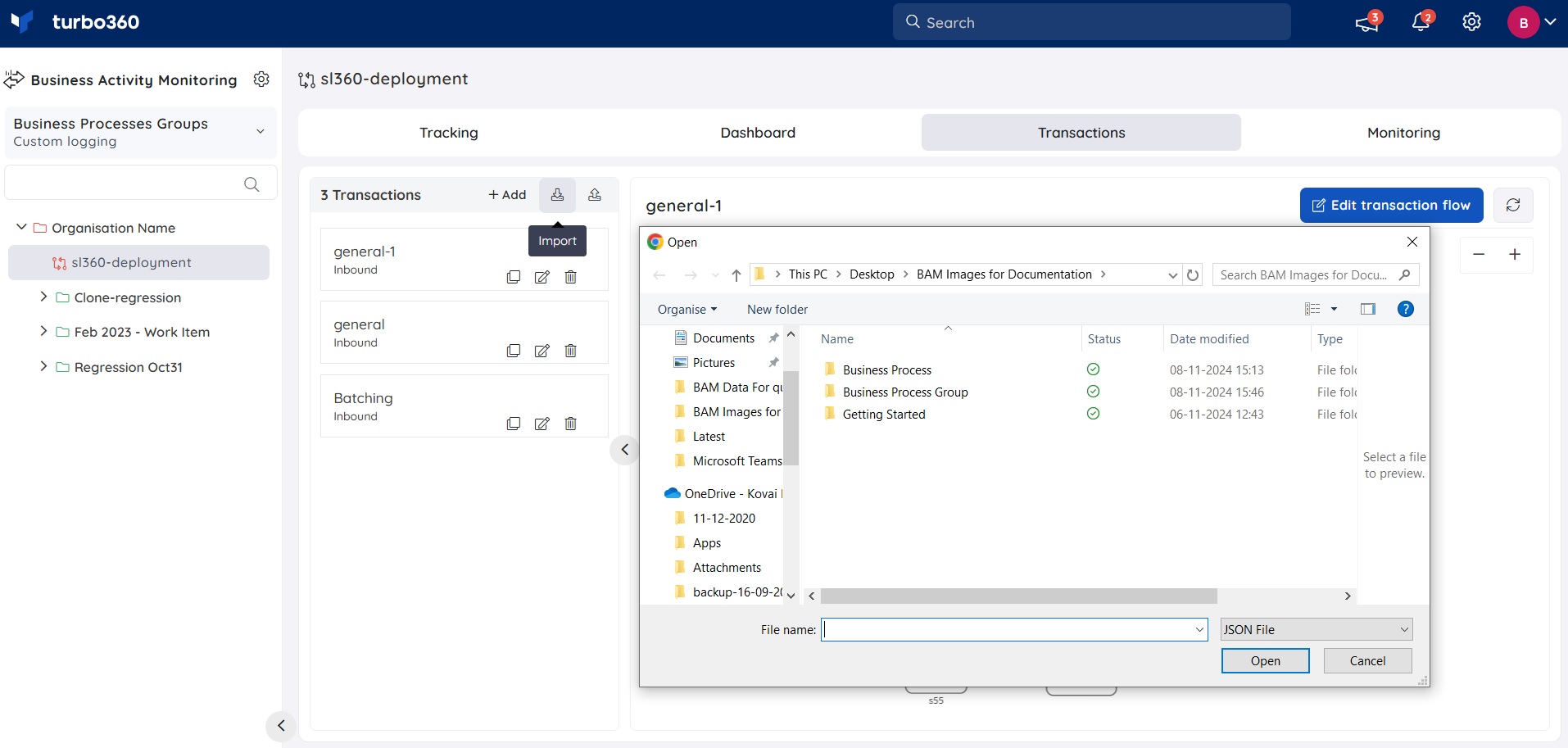
Task: Click the Export transactions icon
Action: click(x=595, y=194)
